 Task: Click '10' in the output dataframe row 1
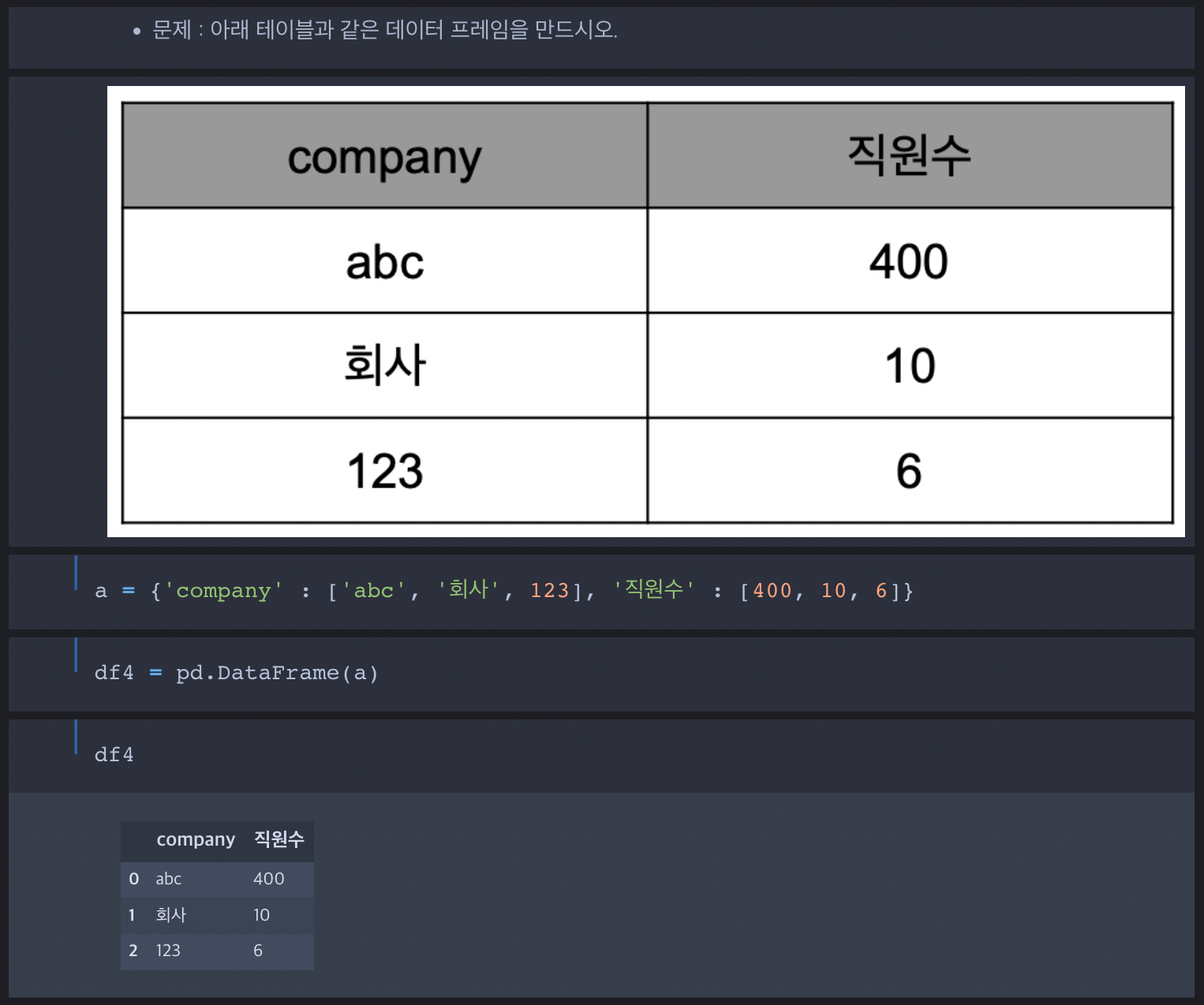262,915
